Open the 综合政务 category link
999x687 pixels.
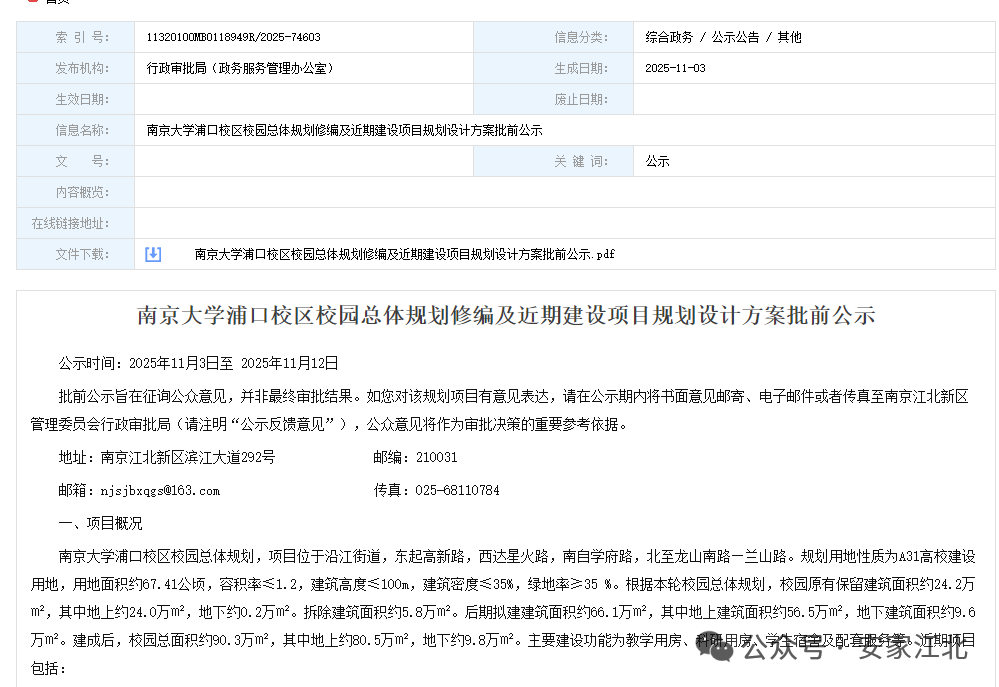pyautogui.click(x=669, y=36)
